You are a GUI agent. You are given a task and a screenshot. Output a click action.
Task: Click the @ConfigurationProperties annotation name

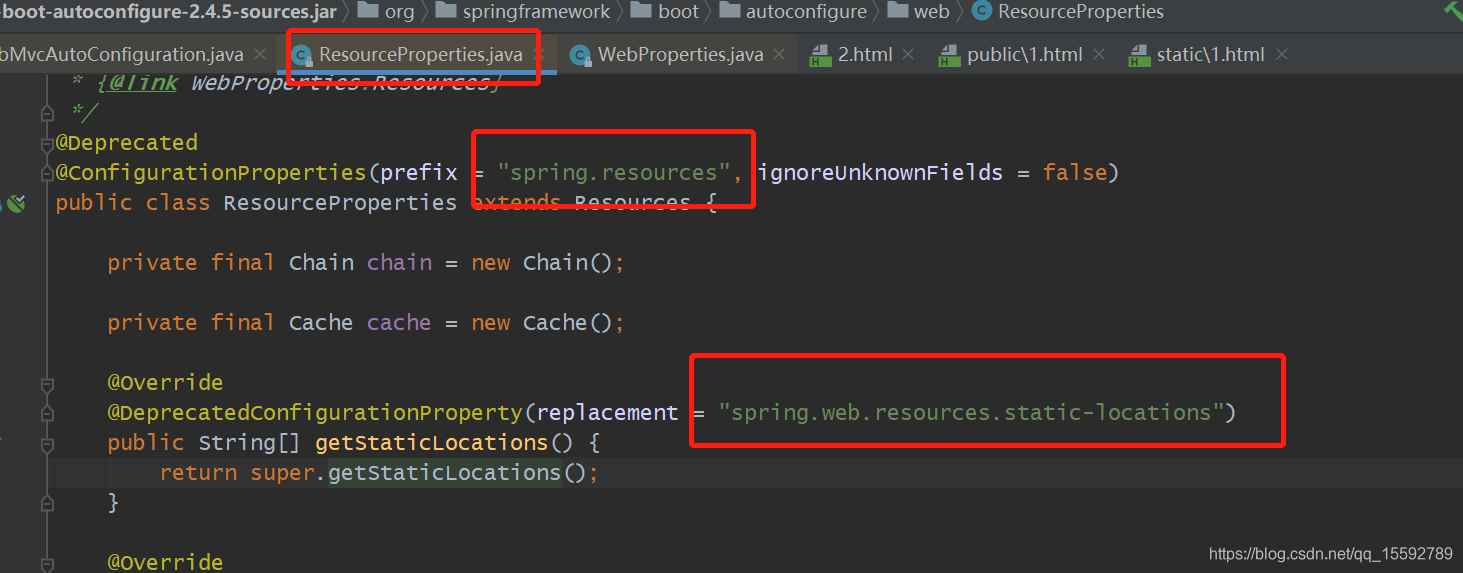[x=211, y=173]
